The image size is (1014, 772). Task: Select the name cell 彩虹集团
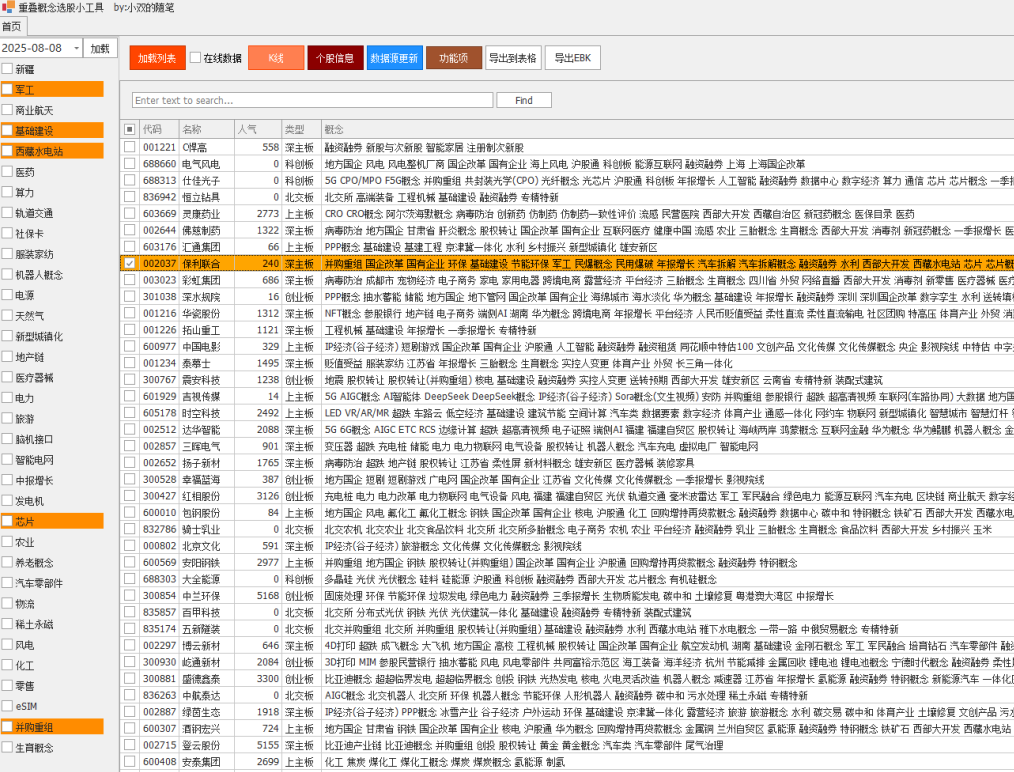pos(206,280)
